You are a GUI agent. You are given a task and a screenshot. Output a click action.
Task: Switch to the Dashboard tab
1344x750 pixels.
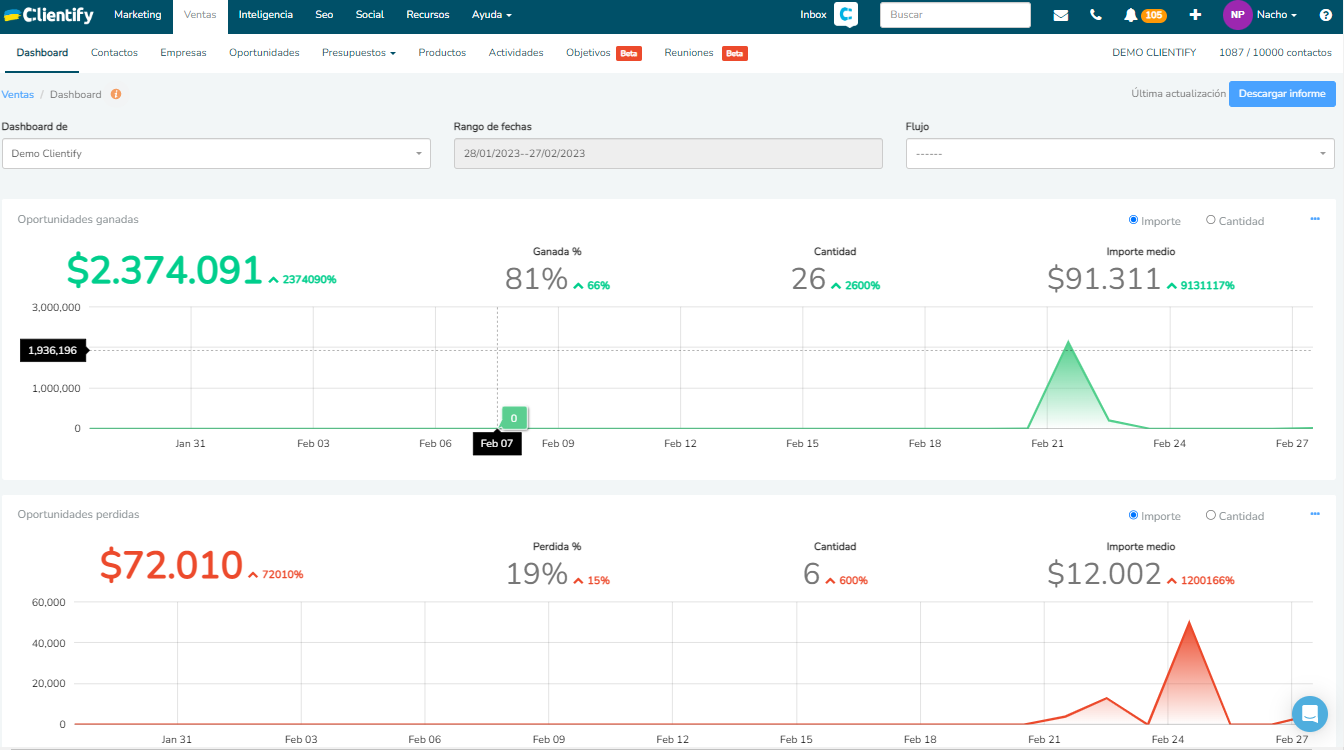point(42,53)
